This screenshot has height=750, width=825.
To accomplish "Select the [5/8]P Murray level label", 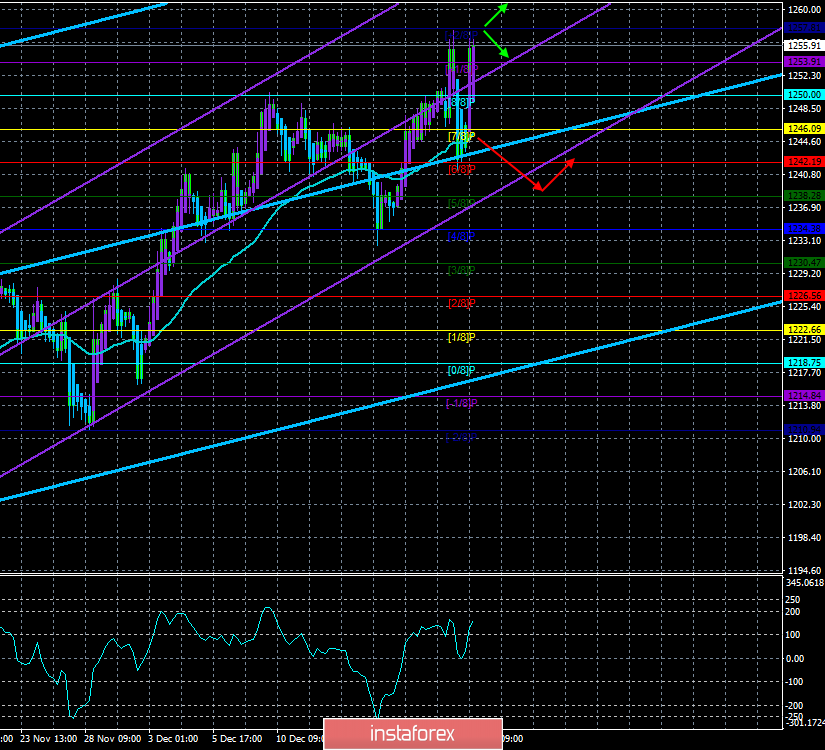I will (461, 203).
